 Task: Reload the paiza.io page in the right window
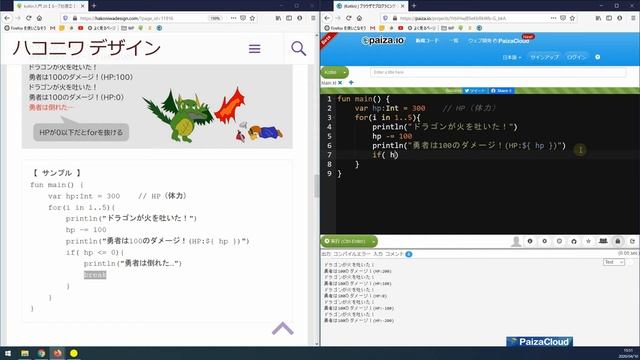[349, 18]
